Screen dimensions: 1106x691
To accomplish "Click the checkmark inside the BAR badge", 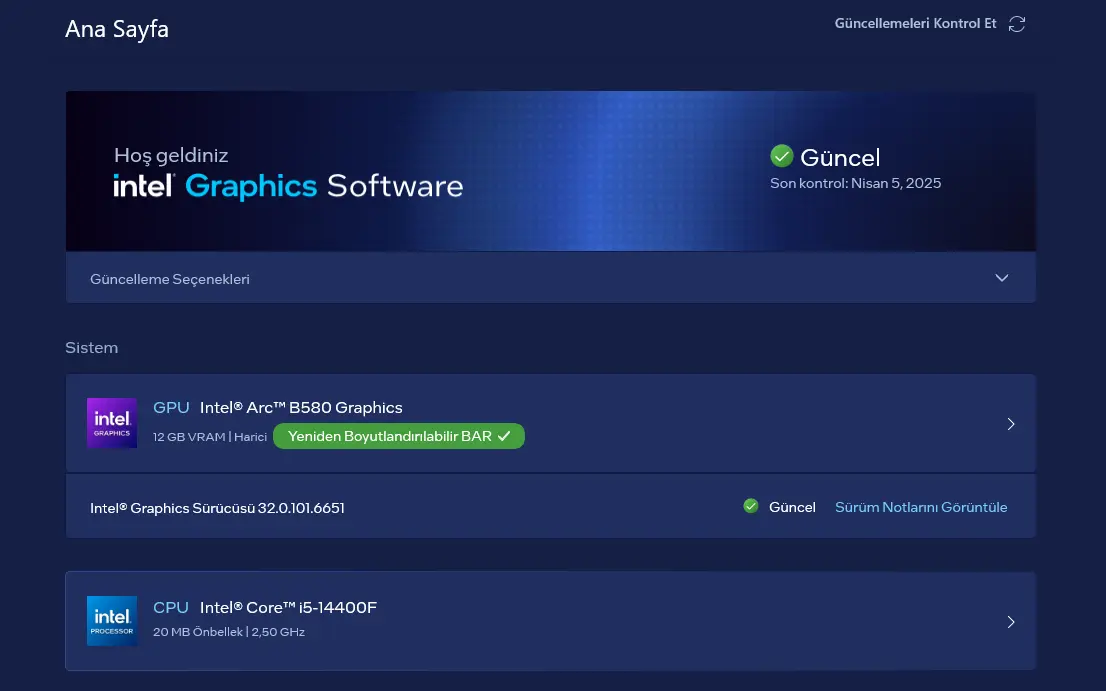I will 504,436.
